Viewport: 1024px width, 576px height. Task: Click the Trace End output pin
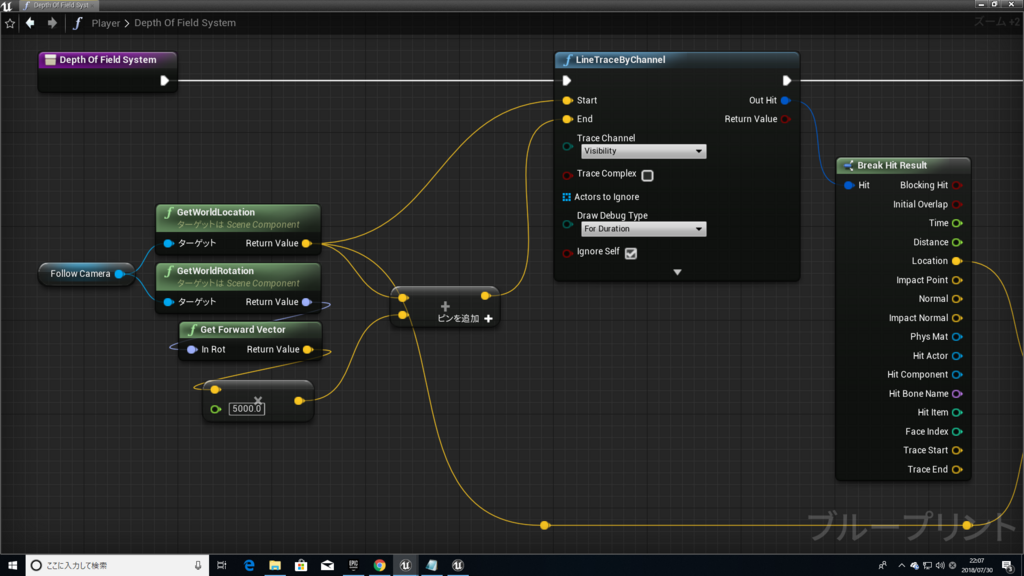click(x=957, y=470)
